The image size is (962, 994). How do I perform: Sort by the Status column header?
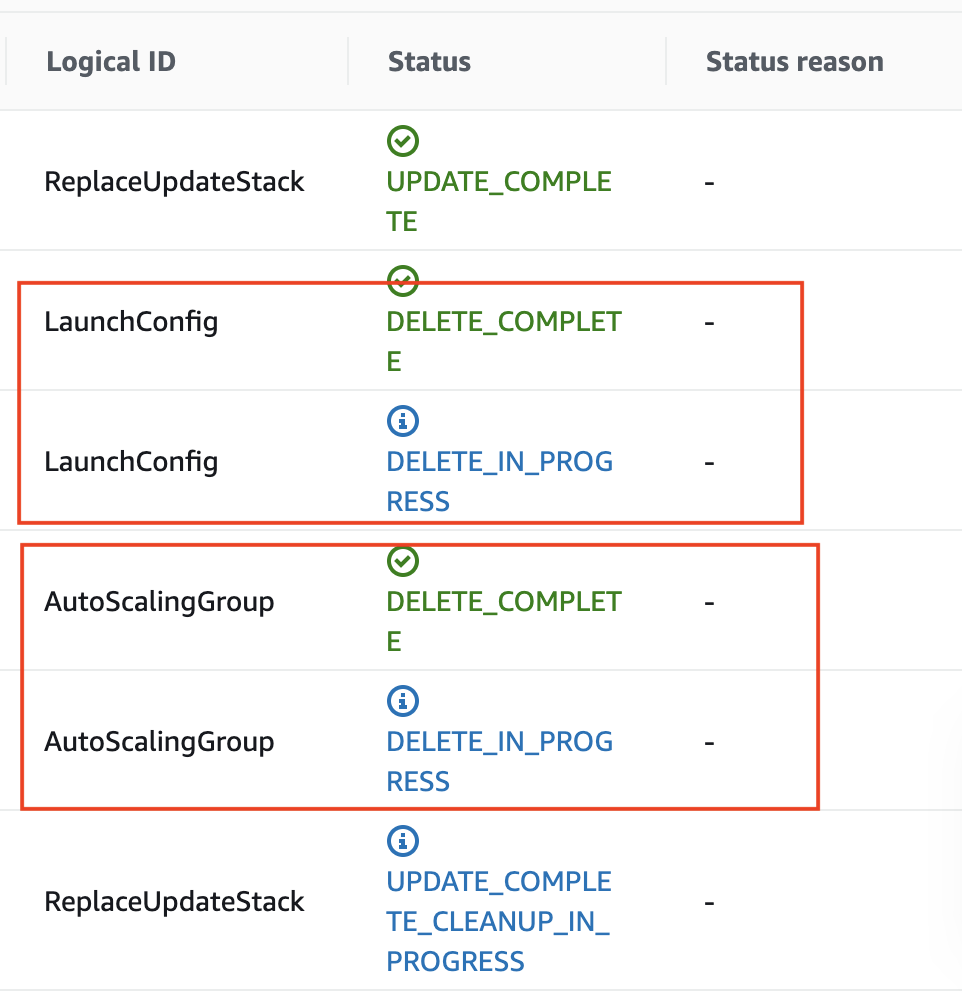(429, 61)
